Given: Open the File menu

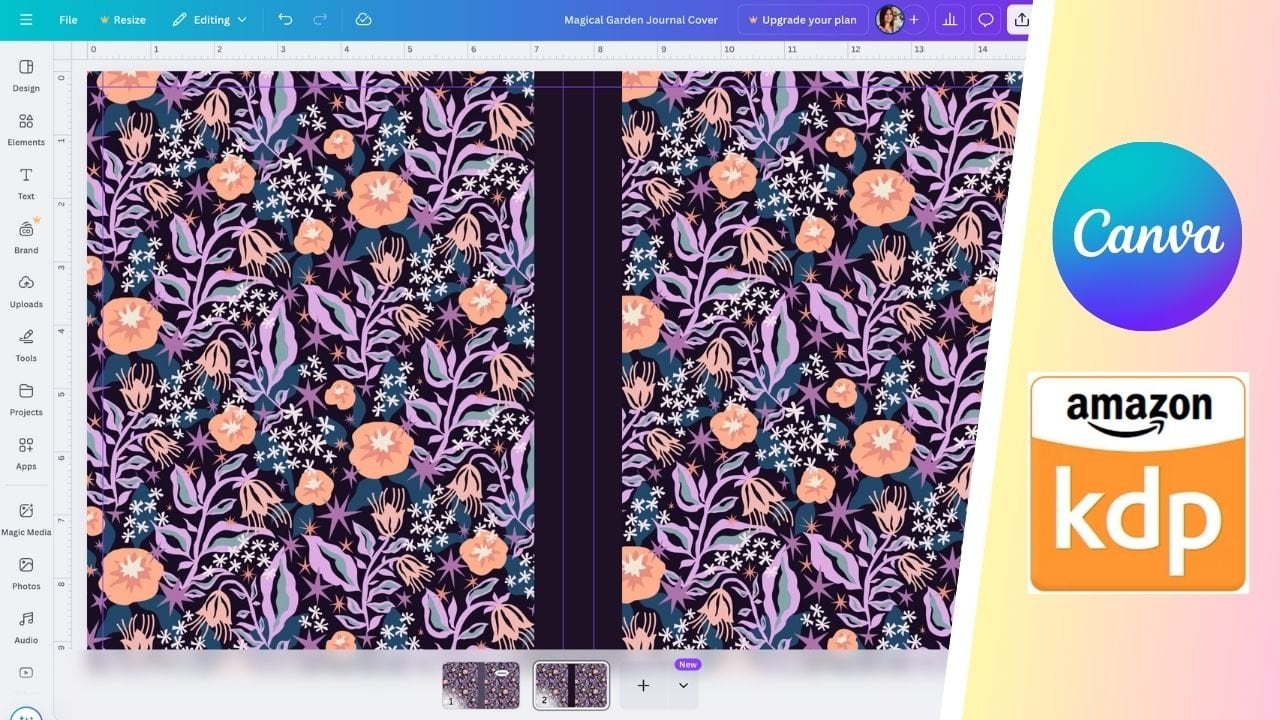Looking at the screenshot, I should [68, 20].
